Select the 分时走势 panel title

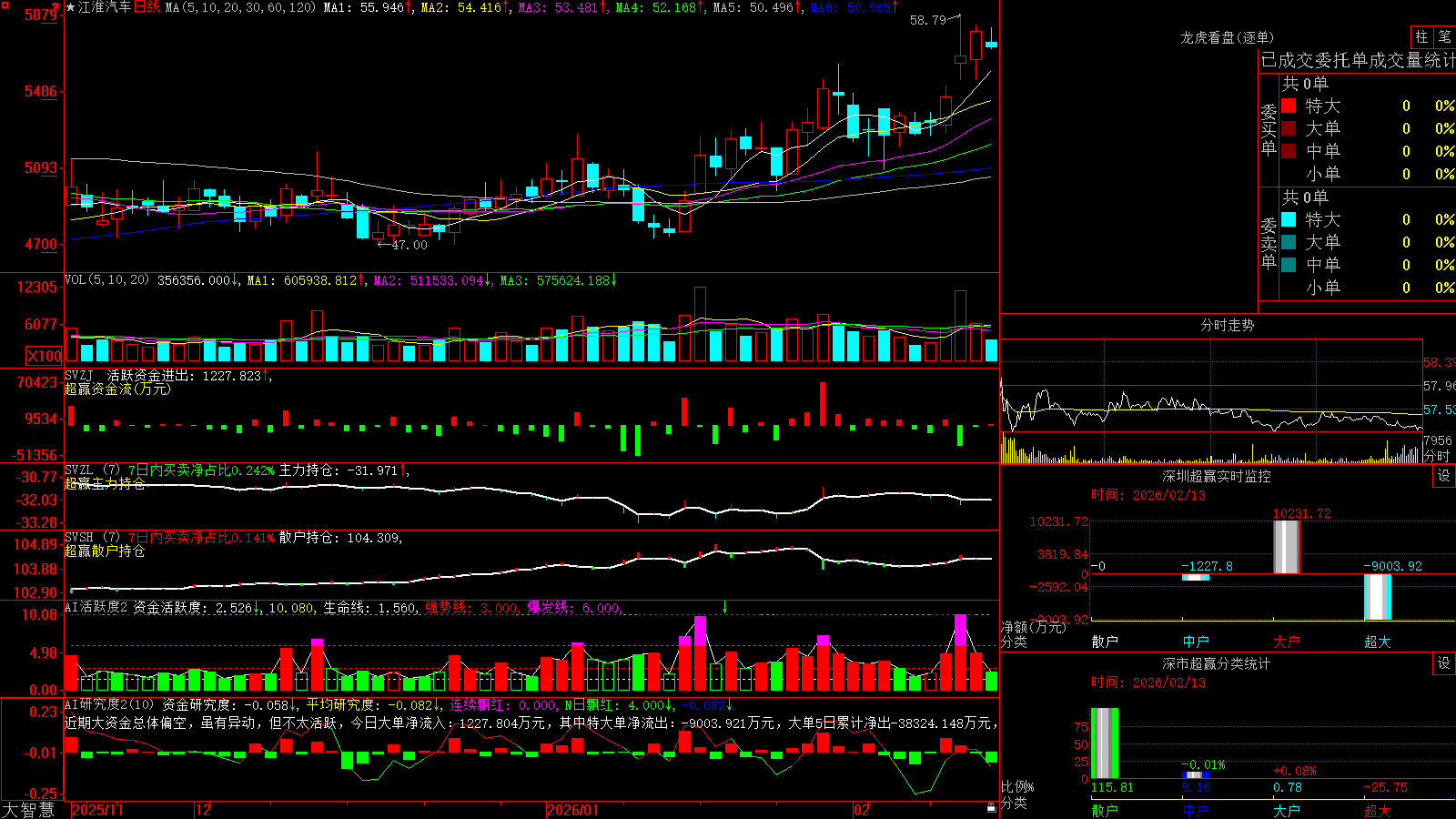pos(1228,325)
